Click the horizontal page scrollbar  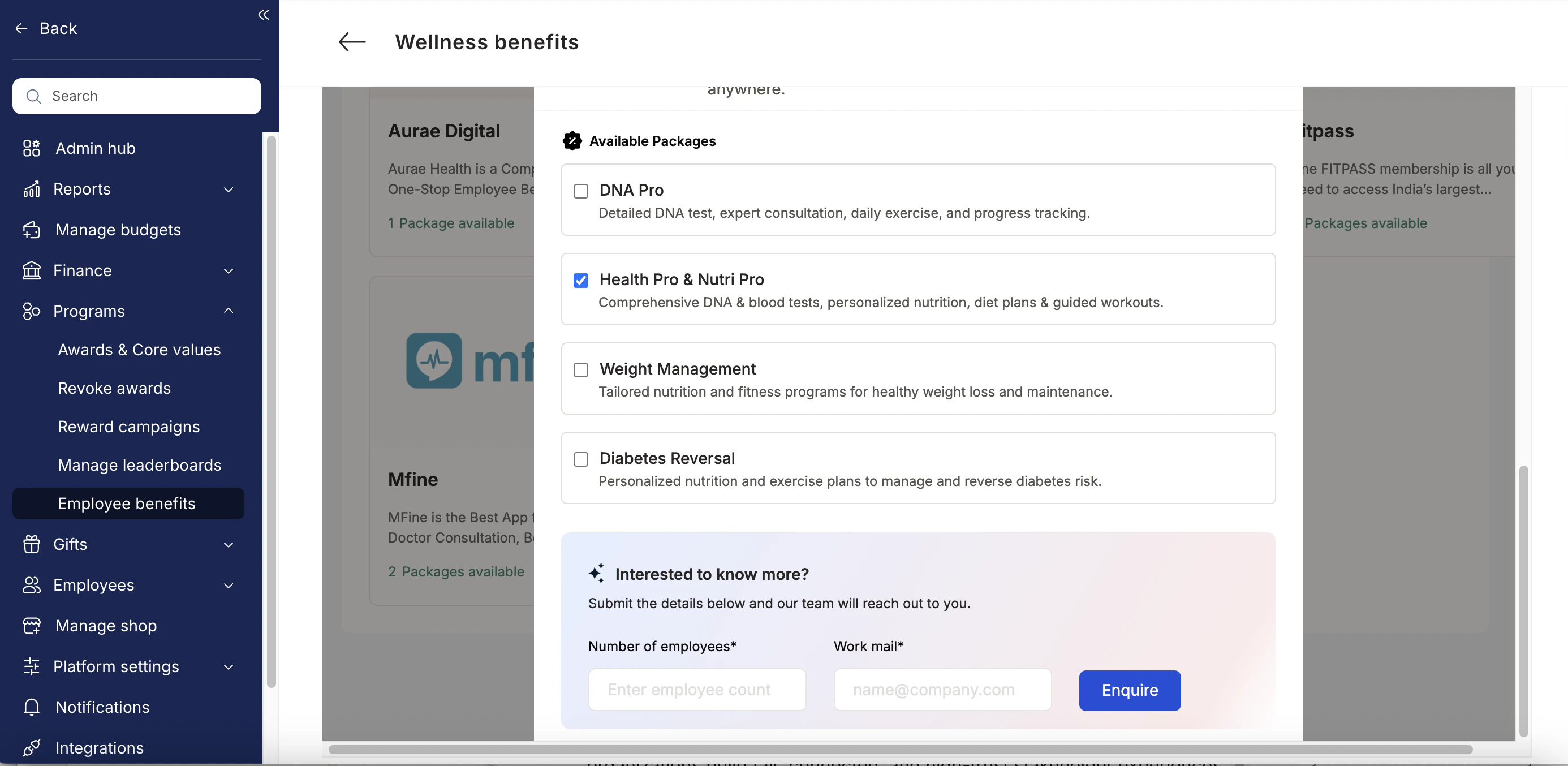[x=901, y=750]
